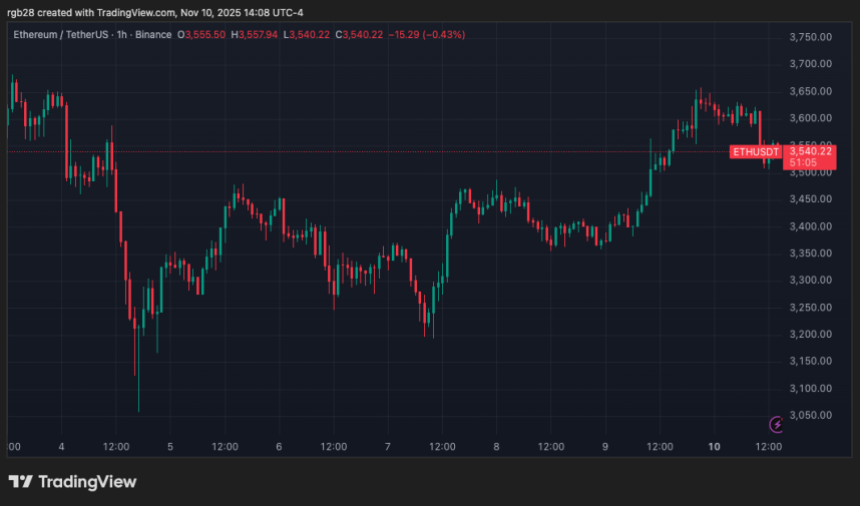Click the purple lightning bolt events icon
Screen dimensions: 860x506
tap(776, 425)
